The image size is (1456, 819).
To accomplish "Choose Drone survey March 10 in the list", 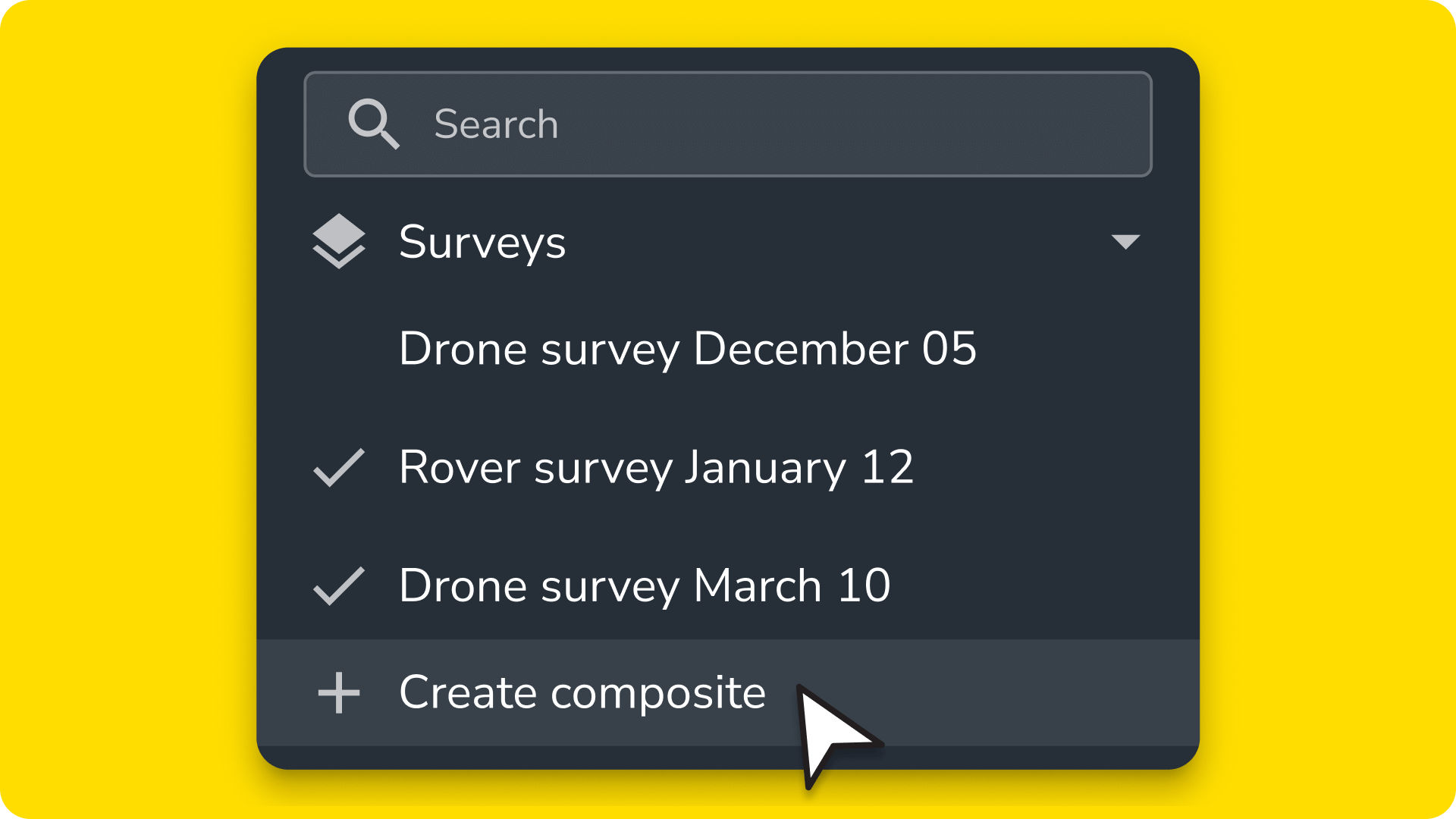I will pyautogui.click(x=645, y=585).
